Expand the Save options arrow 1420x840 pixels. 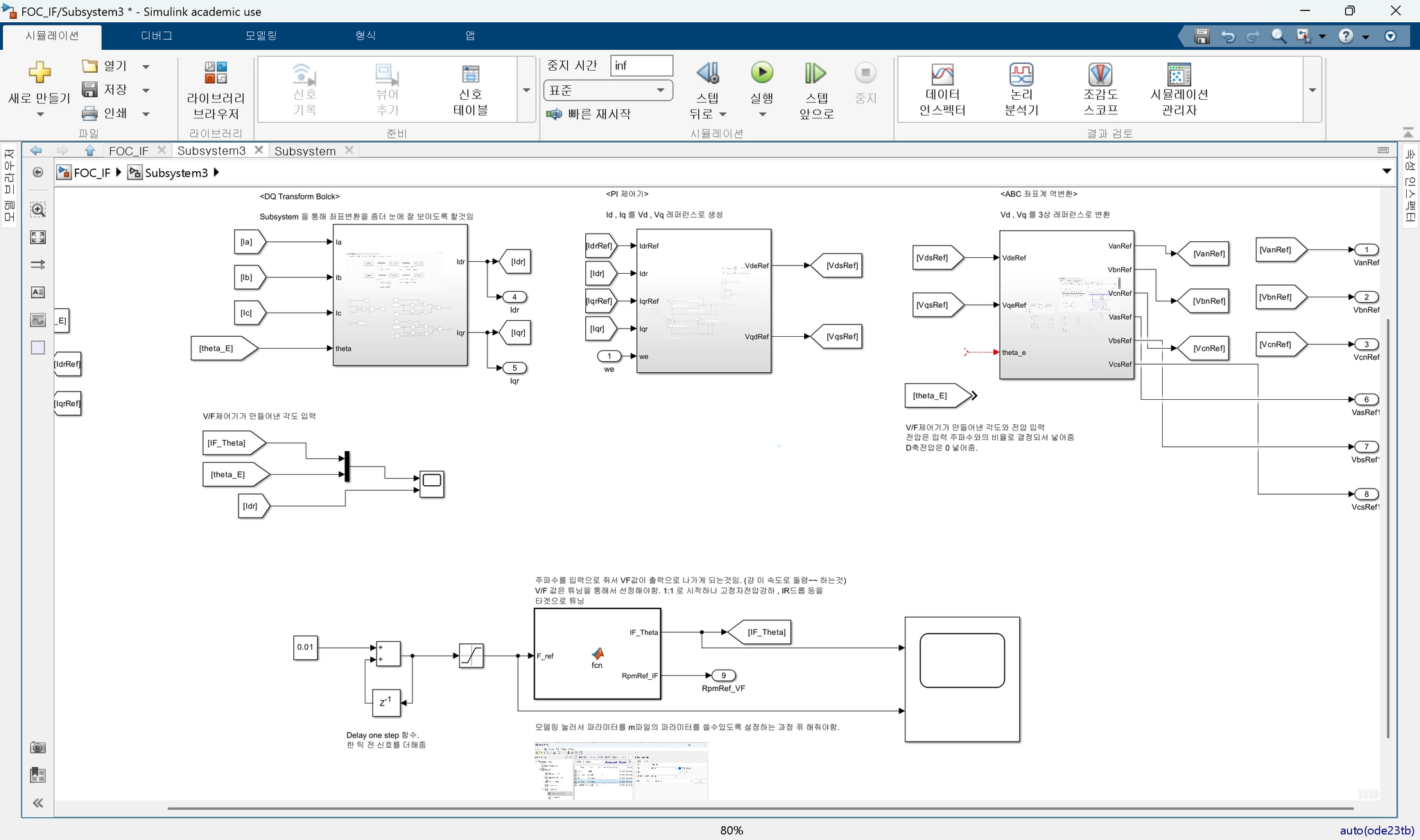(x=146, y=90)
